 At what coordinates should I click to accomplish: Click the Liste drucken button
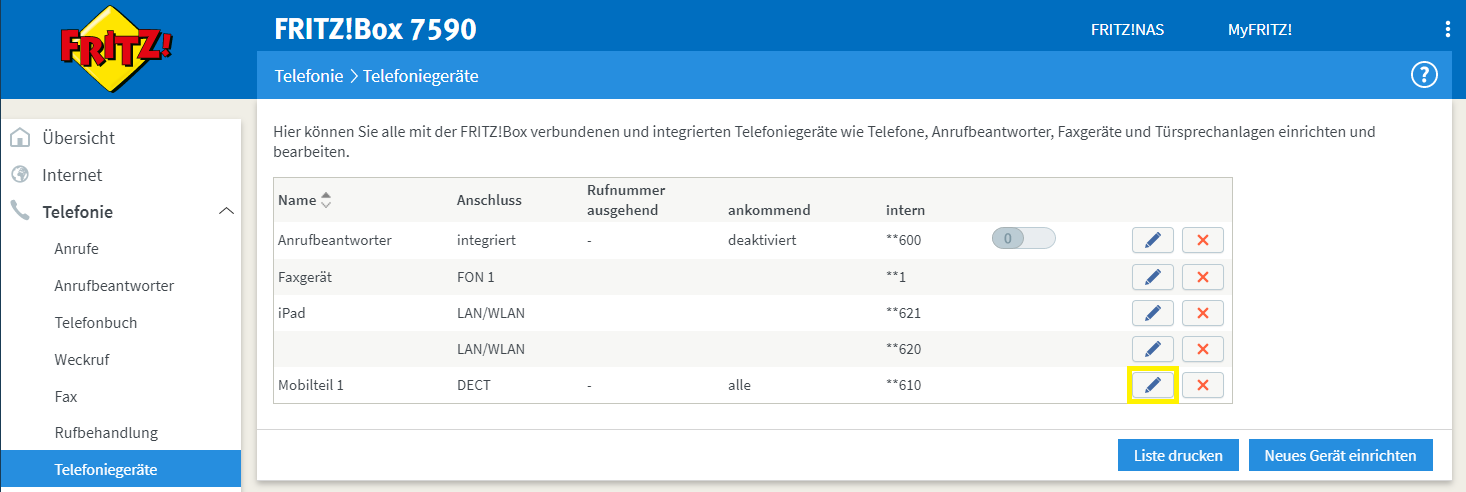(x=1177, y=455)
